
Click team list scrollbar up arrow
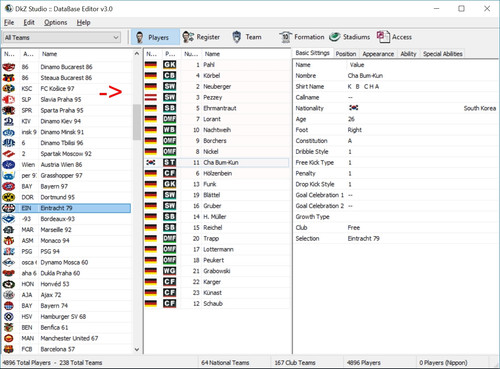(137, 54)
